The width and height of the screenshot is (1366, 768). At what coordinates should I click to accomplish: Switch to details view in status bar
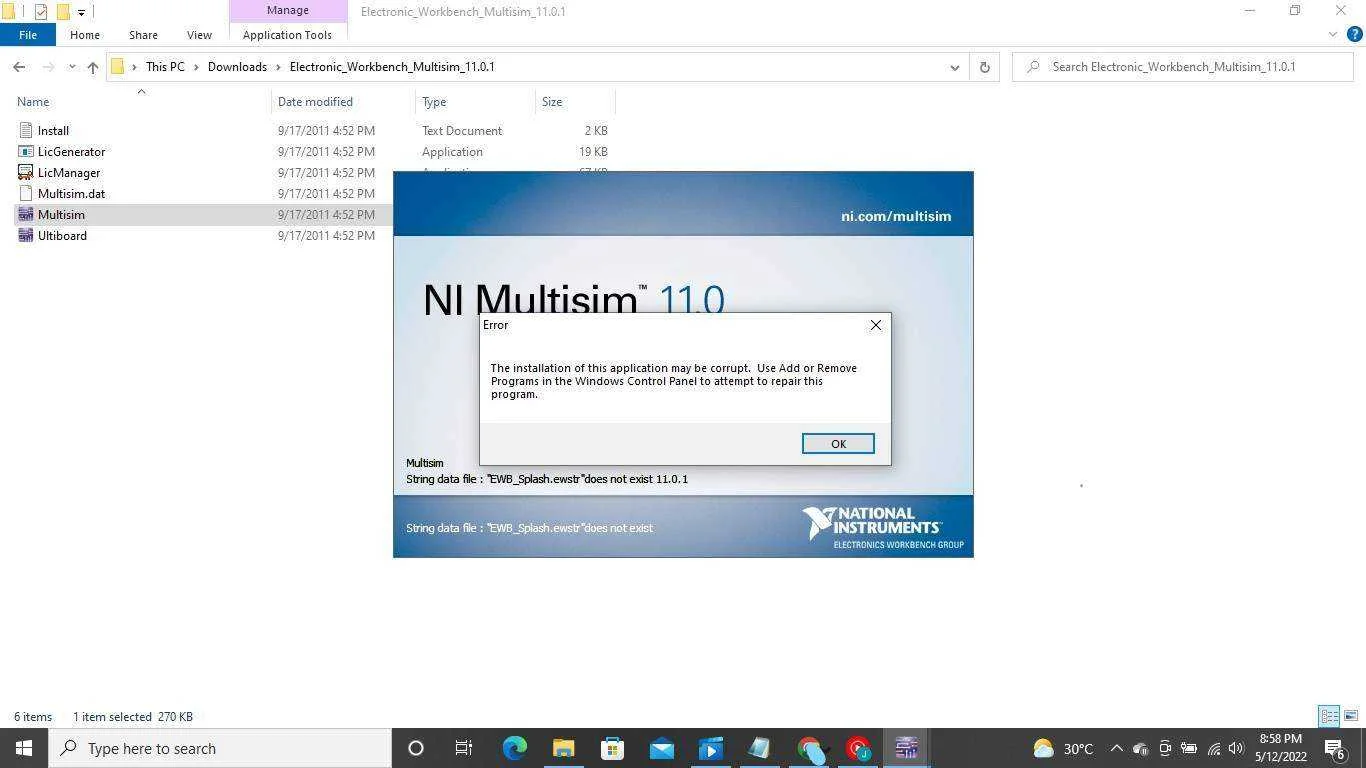click(1329, 716)
